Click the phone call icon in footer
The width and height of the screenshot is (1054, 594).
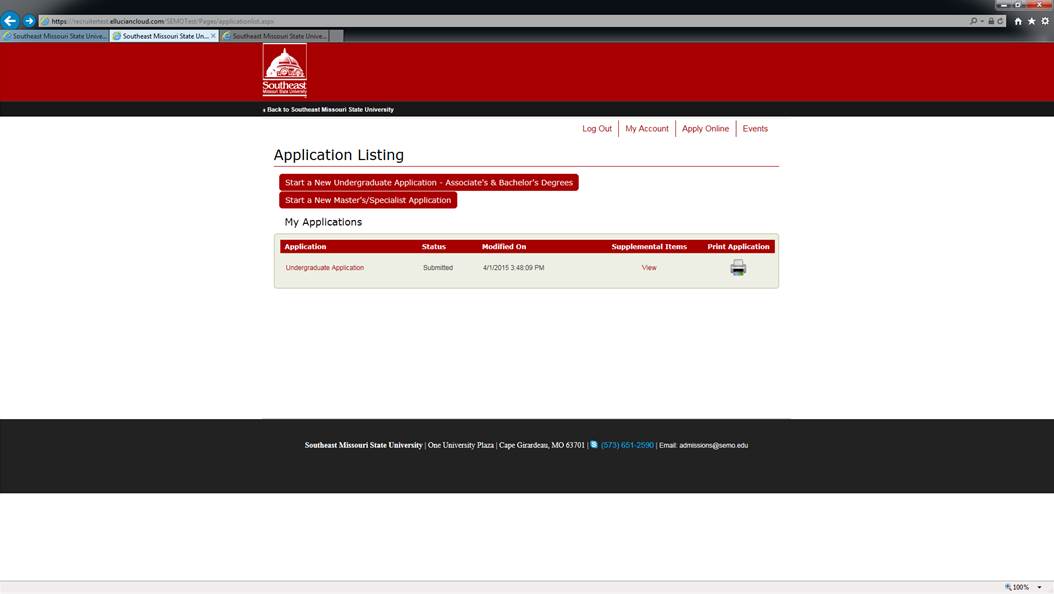594,445
